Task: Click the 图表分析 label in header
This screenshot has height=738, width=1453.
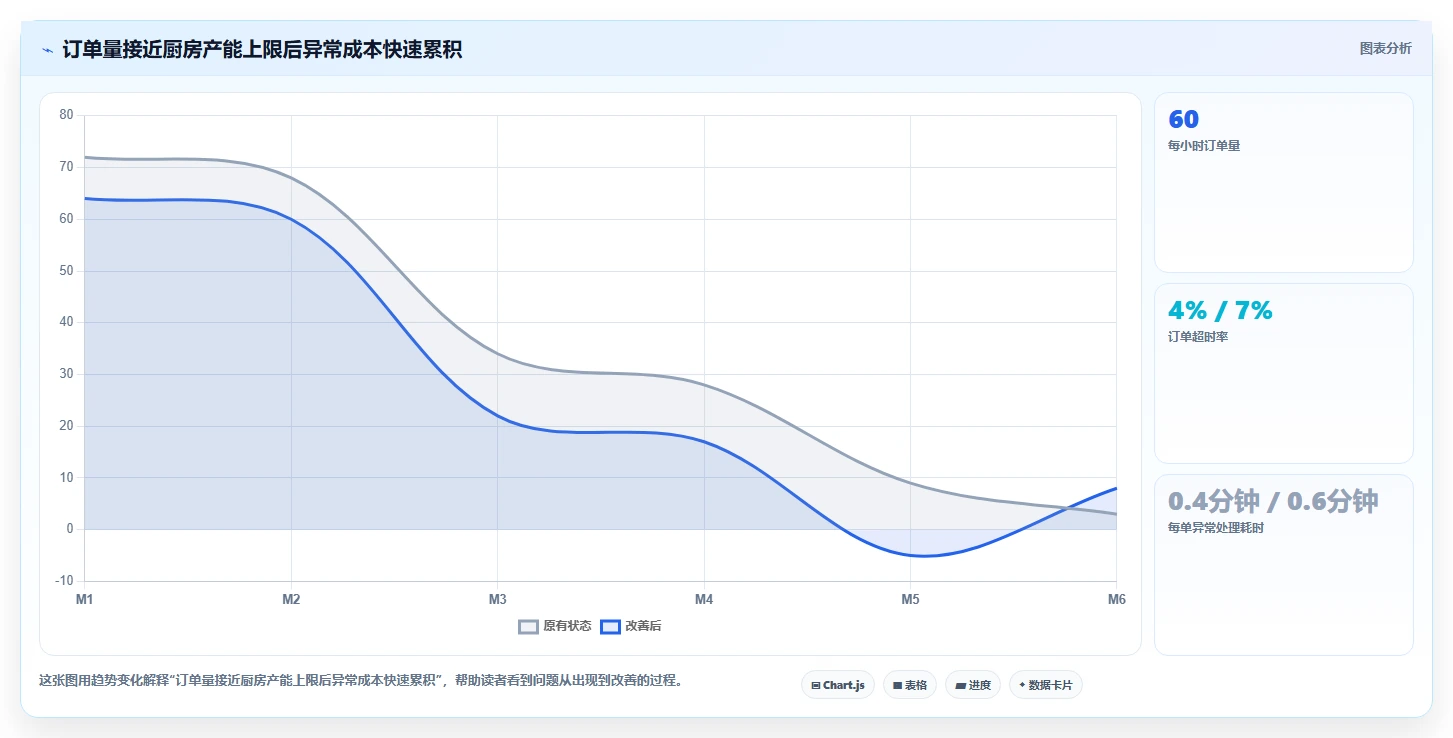Action: coord(1385,48)
